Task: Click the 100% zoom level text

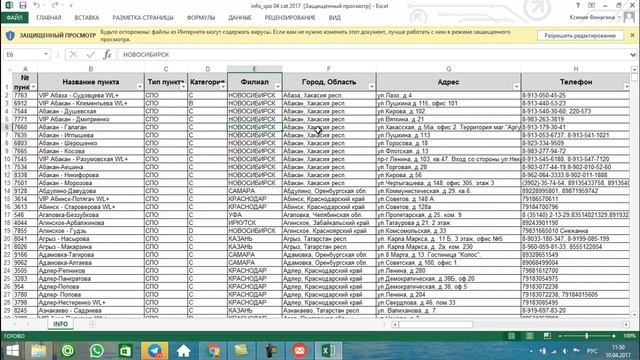Action: (x=629, y=336)
